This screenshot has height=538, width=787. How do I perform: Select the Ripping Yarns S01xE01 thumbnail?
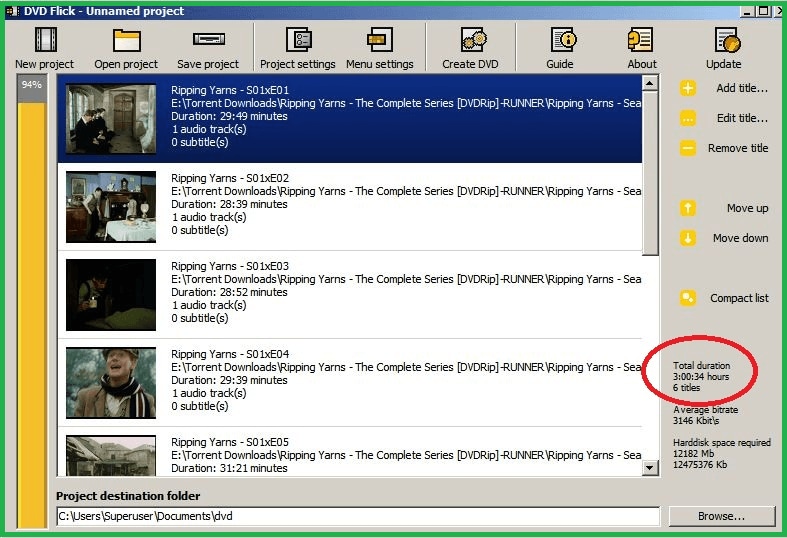click(111, 119)
